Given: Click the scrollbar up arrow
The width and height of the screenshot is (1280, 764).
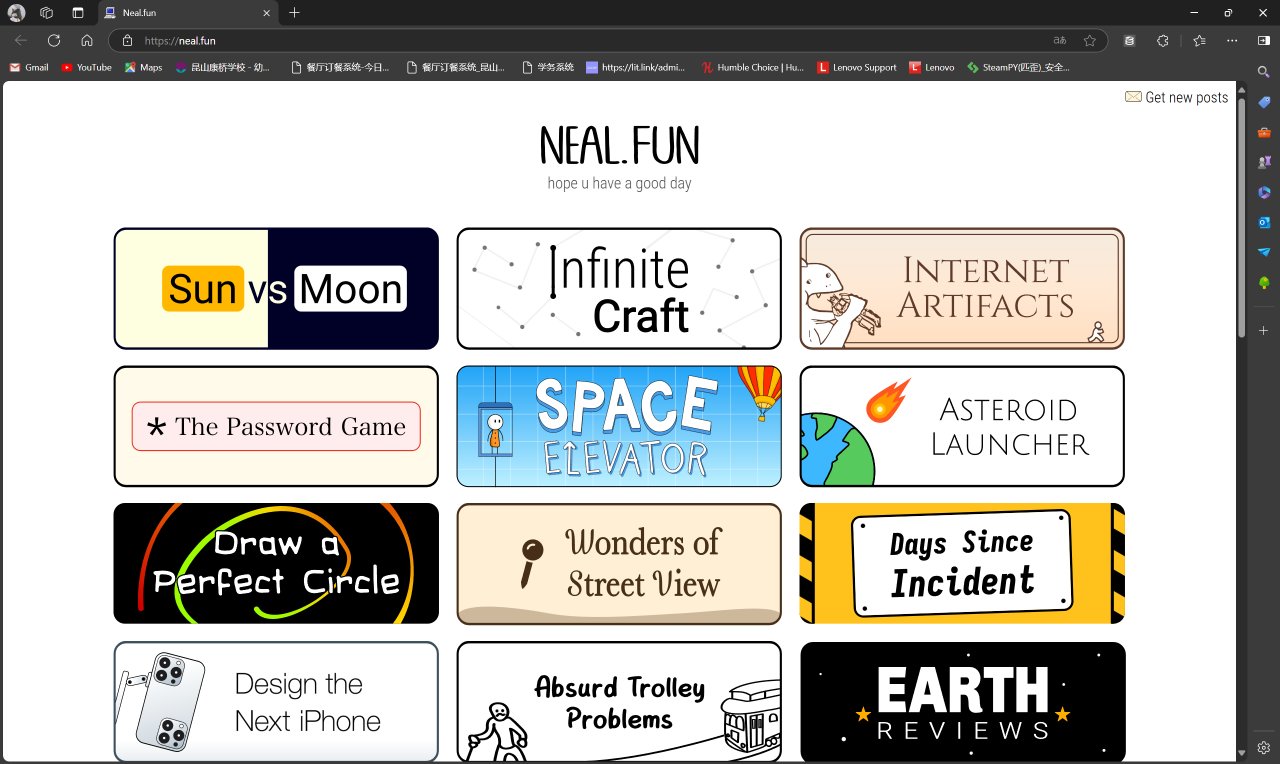Looking at the screenshot, I should (x=1242, y=90).
